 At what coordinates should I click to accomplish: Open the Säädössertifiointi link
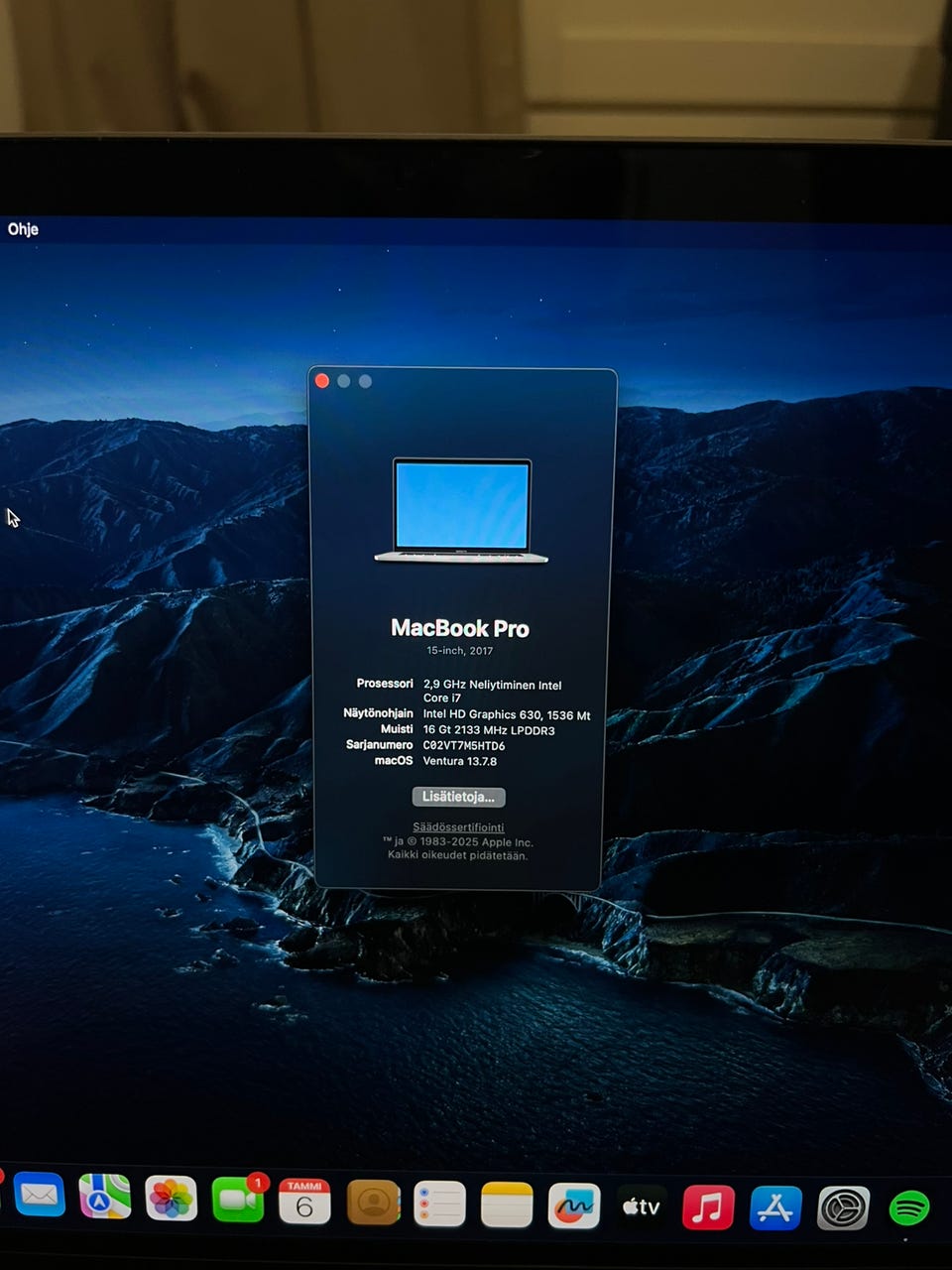[x=458, y=826]
